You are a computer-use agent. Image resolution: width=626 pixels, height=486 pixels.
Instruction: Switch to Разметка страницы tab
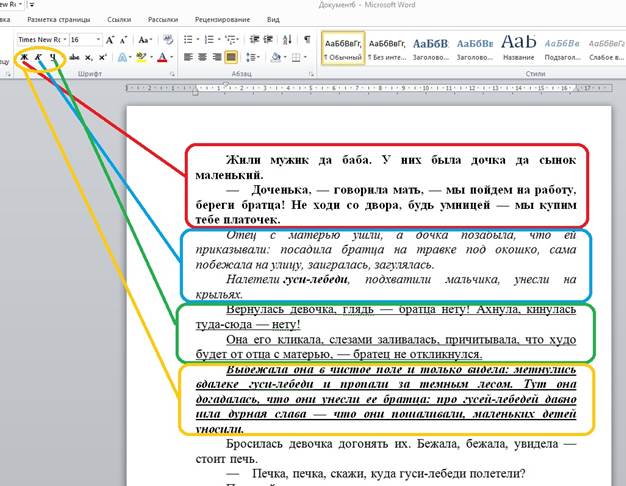[x=58, y=20]
